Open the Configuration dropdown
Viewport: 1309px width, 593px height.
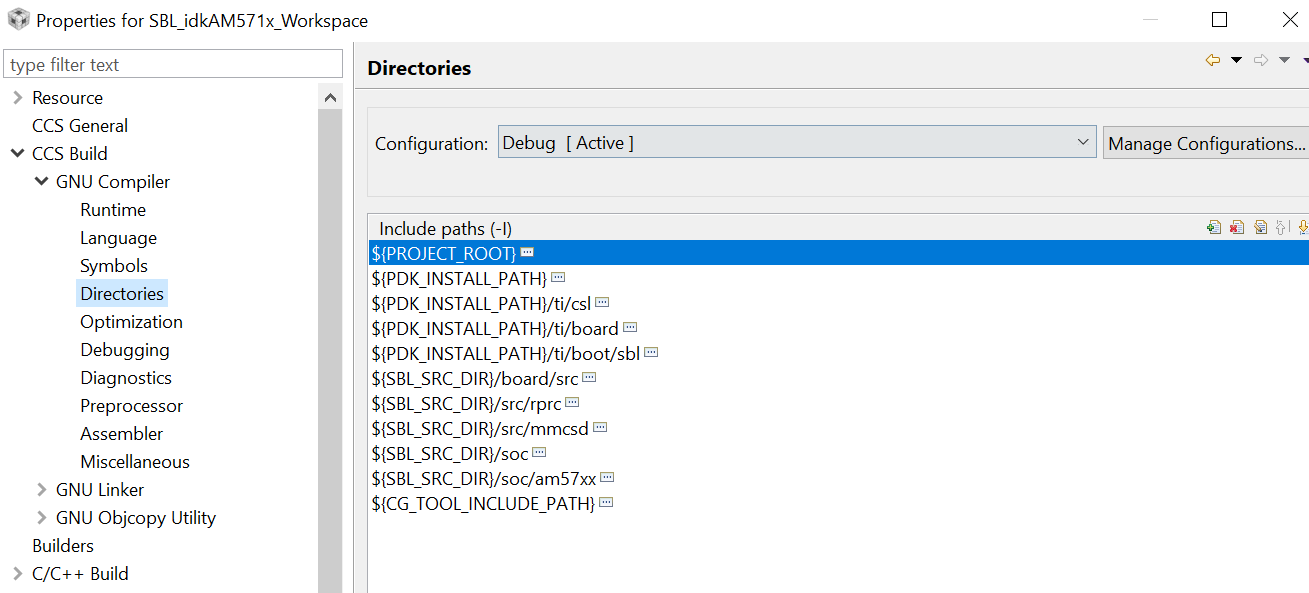[x=796, y=143]
